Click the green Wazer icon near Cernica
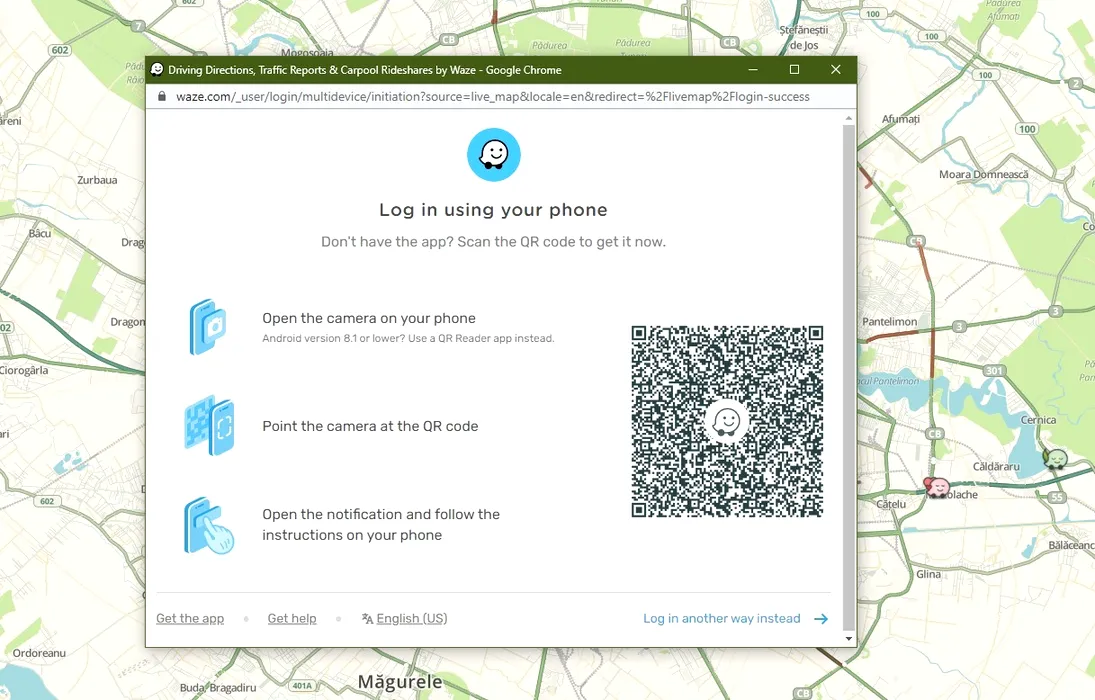Screen dimensions: 1095x700 (1055, 458)
